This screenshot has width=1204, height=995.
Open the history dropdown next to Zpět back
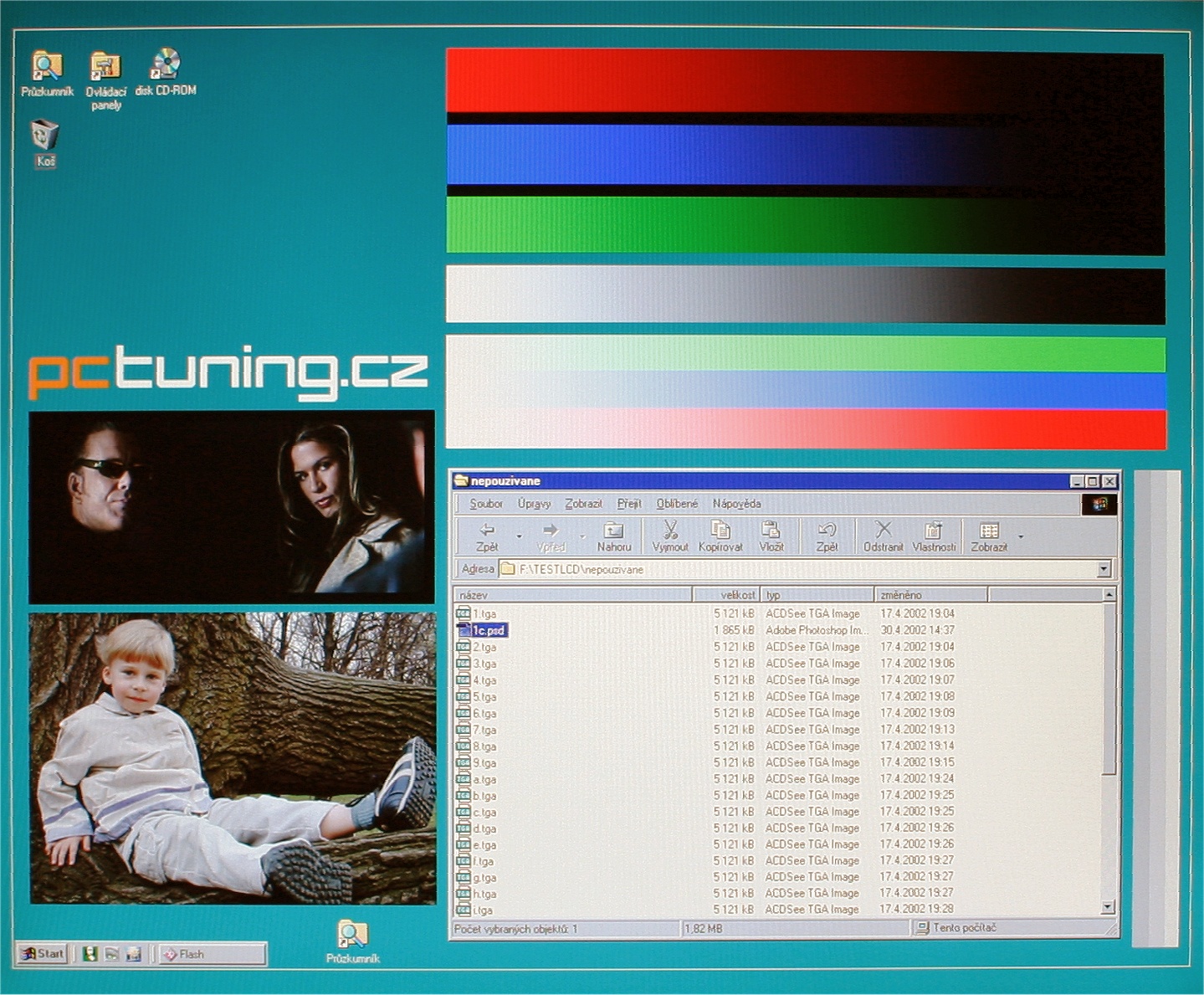520,536
